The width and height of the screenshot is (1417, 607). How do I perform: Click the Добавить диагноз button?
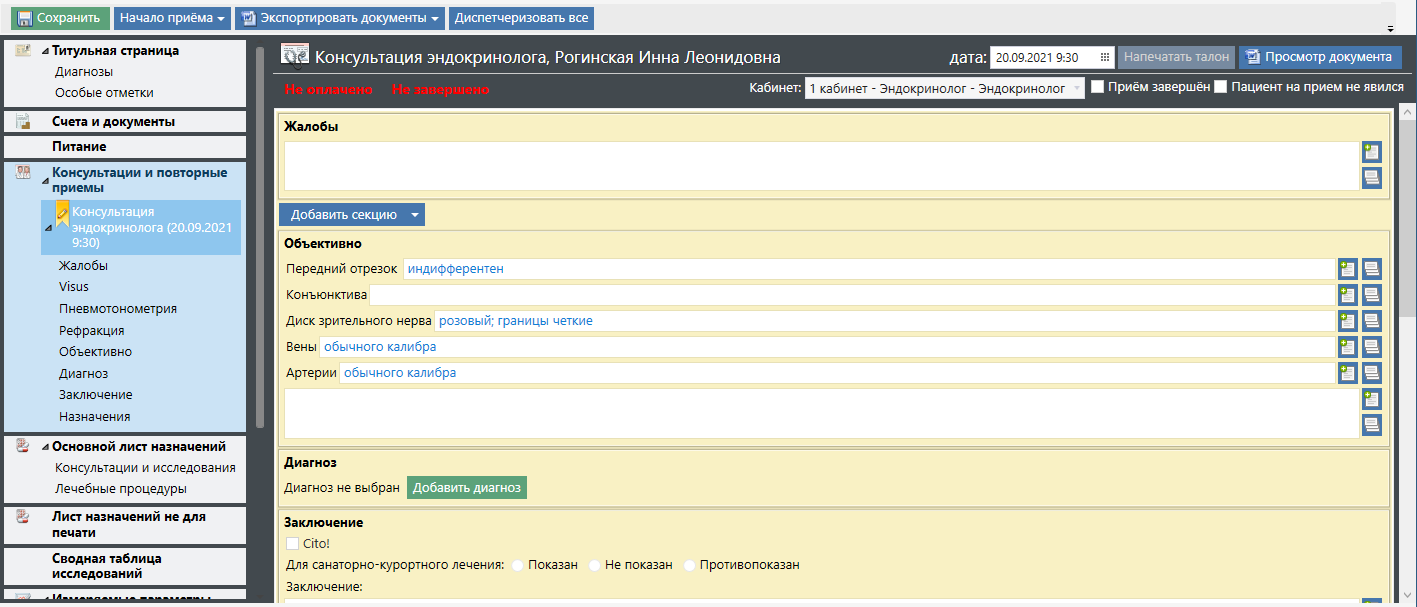[x=466, y=488]
